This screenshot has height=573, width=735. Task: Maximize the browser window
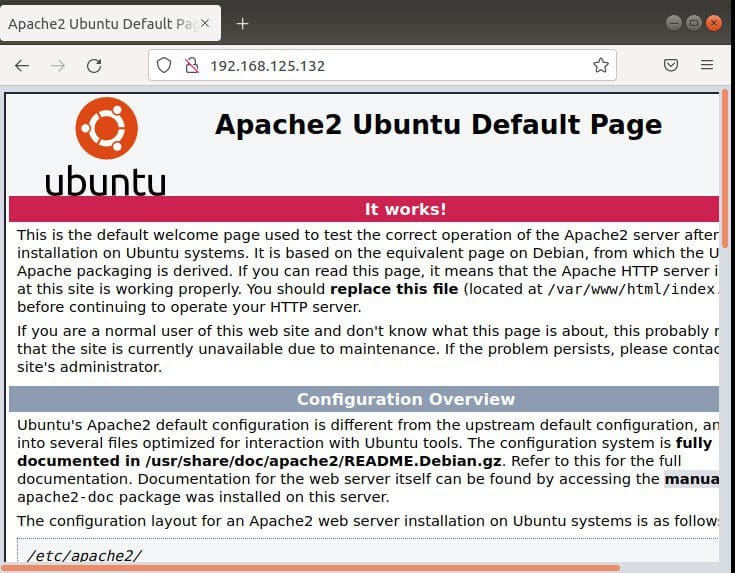tap(694, 23)
